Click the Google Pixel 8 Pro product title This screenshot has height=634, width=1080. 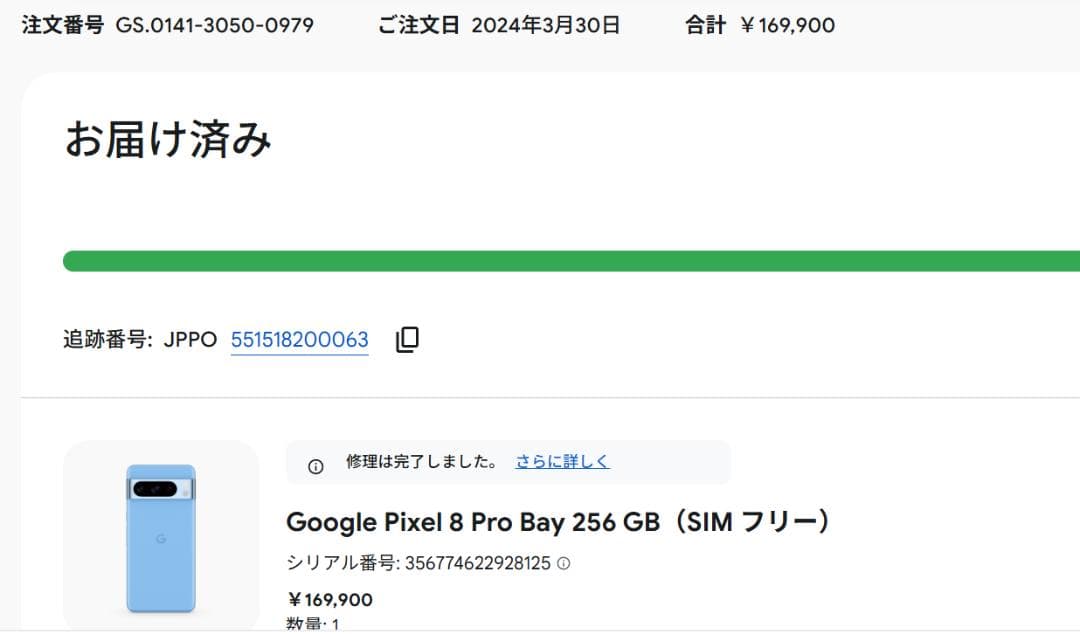560,522
